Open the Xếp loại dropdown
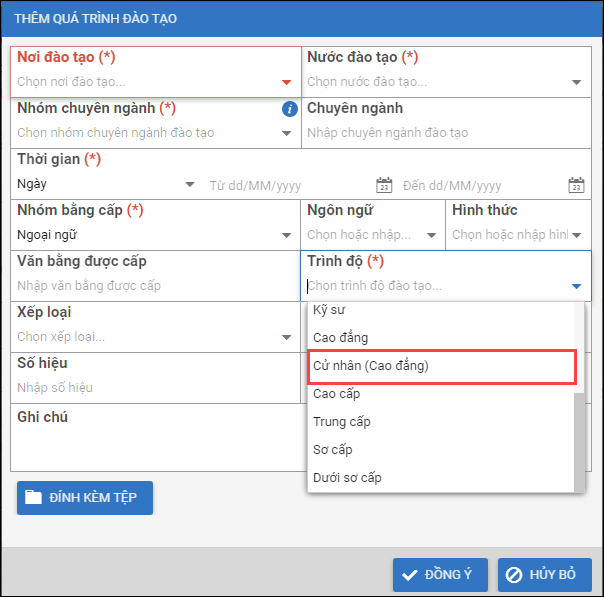Image resolution: width=604 pixels, height=597 pixels. pos(287,338)
